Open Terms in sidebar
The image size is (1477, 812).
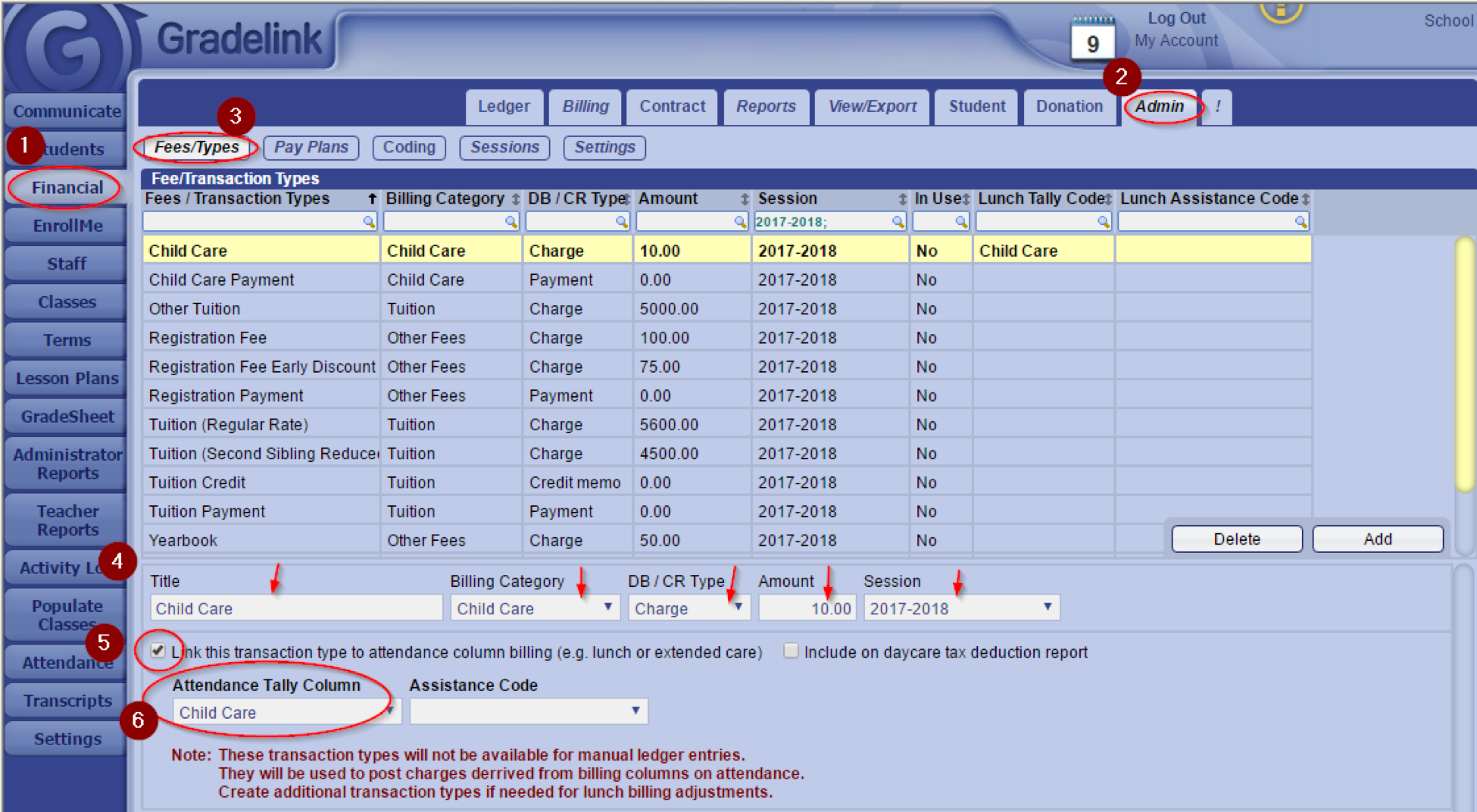[67, 340]
